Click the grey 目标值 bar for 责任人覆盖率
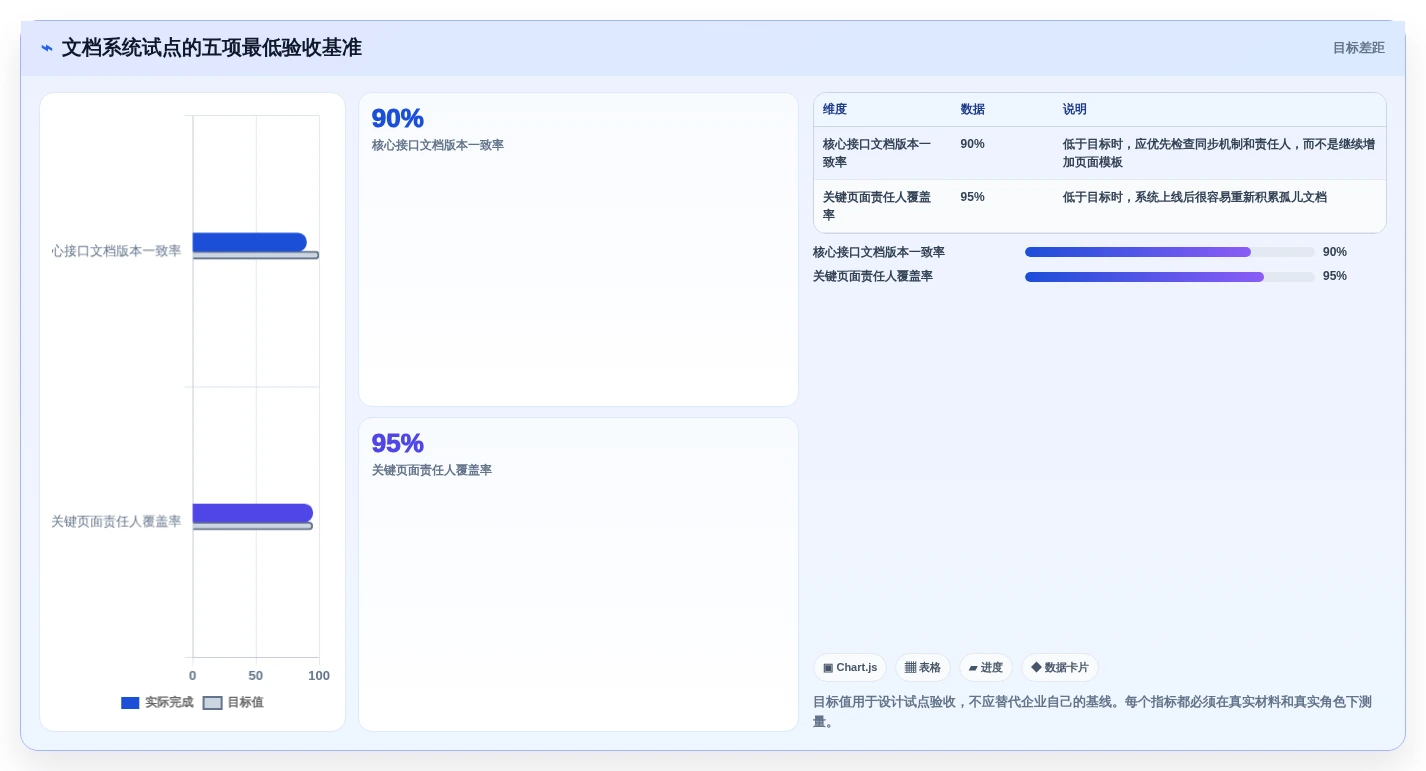This screenshot has height=771, width=1426. [253, 526]
